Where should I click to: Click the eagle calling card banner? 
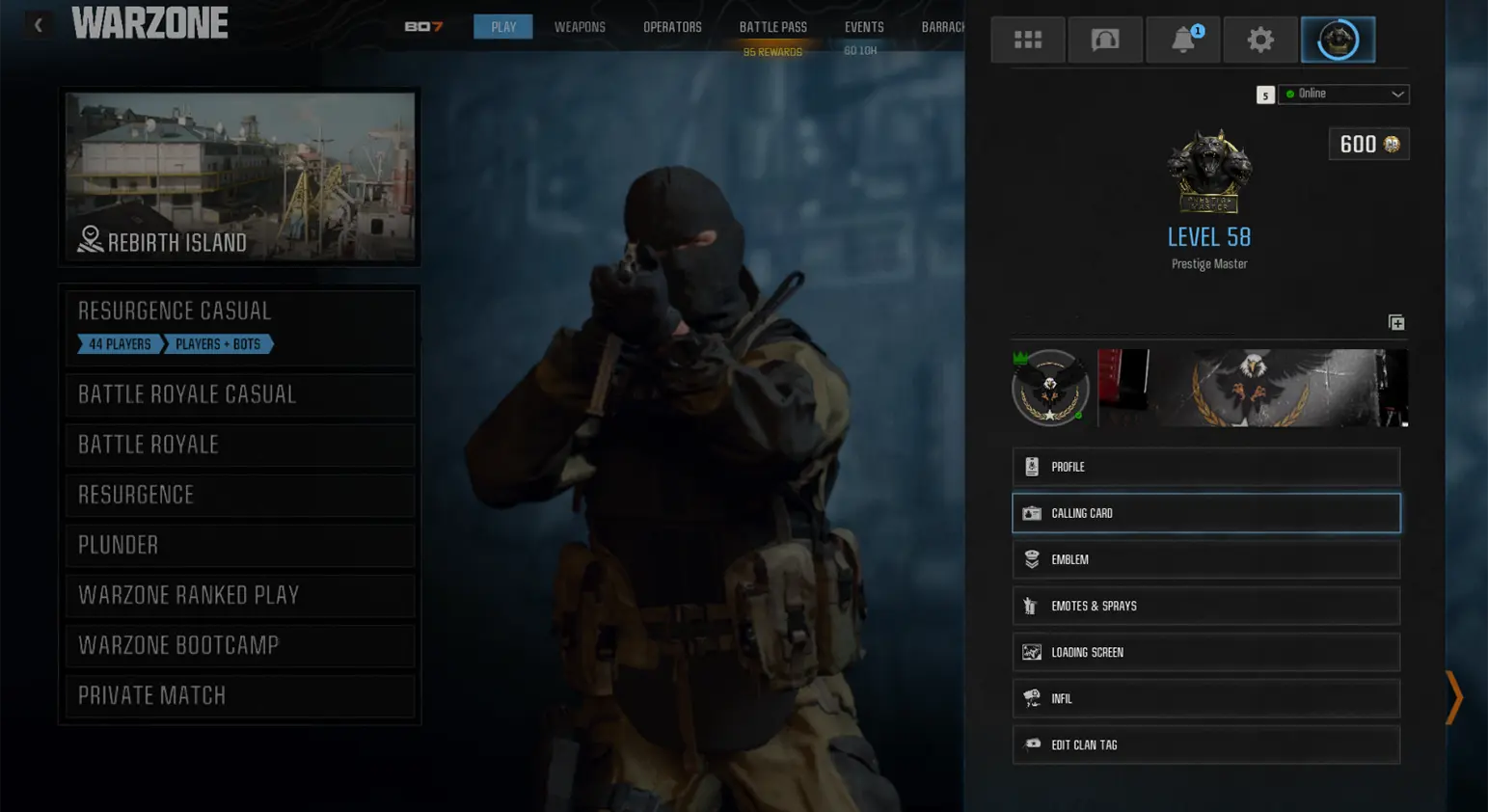point(1252,388)
